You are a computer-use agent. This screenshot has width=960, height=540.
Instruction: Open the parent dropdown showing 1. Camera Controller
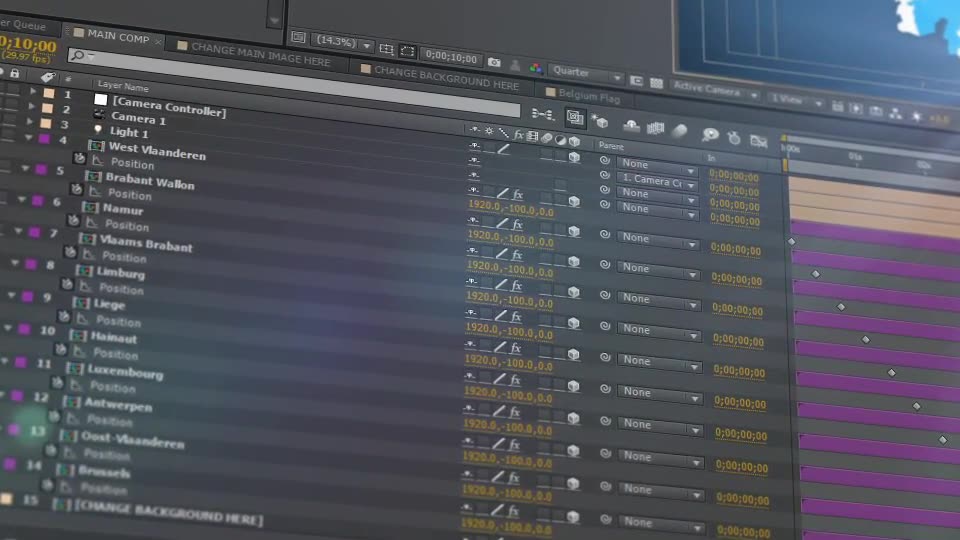[658, 181]
